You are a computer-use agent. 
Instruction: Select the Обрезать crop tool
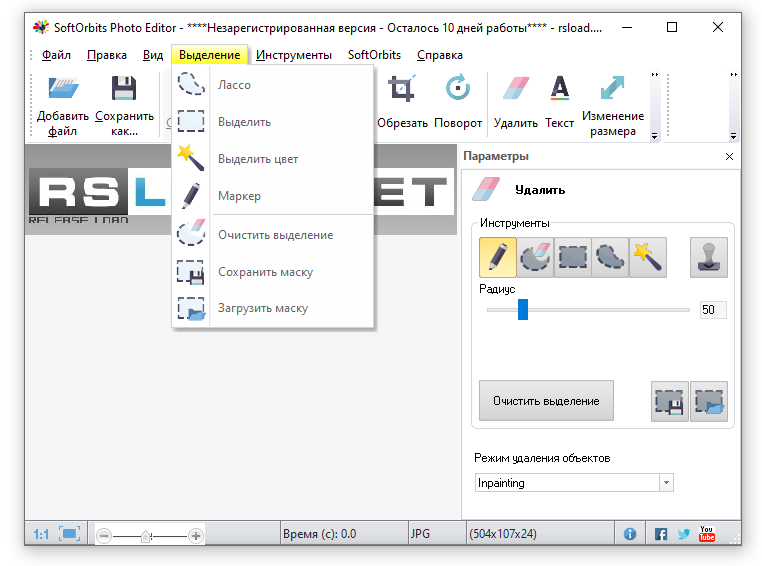[x=402, y=103]
